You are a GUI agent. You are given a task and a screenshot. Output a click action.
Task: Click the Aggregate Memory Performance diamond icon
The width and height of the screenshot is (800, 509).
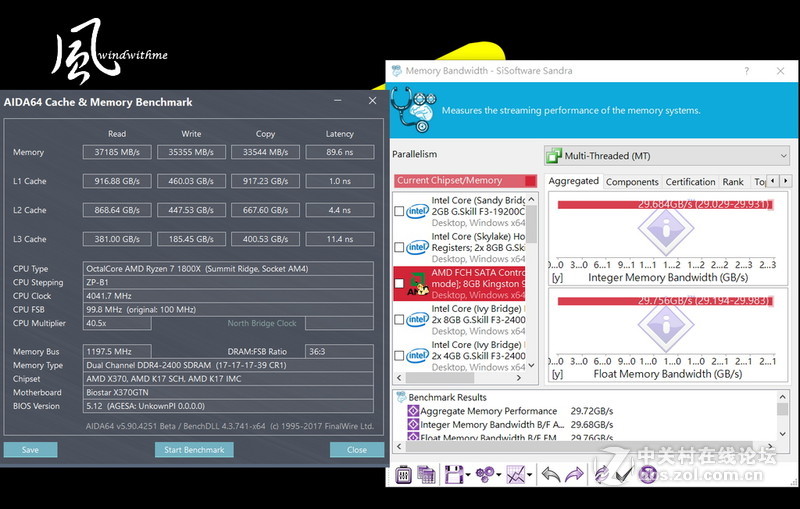click(413, 411)
